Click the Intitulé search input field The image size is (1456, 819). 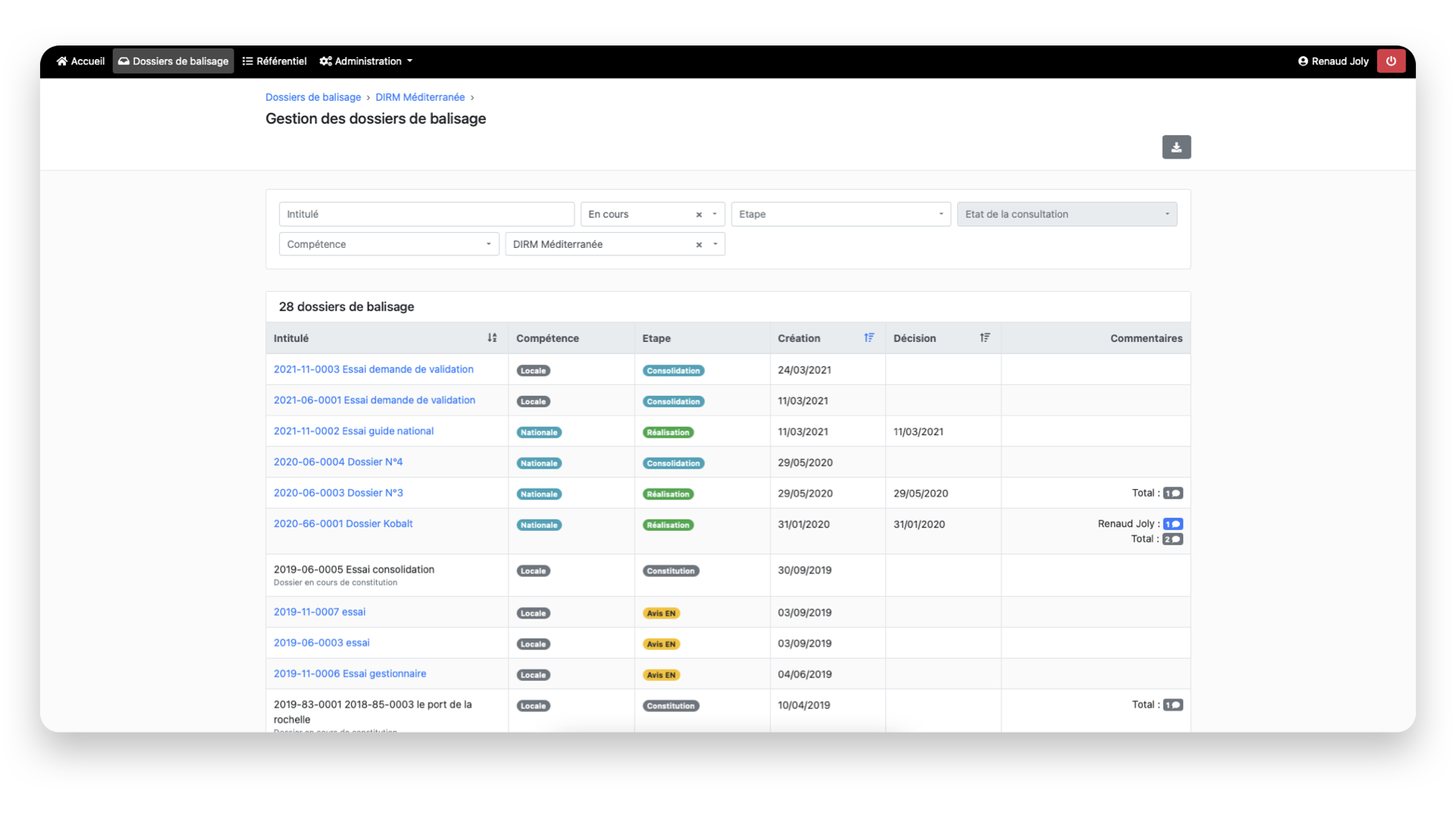[x=426, y=215]
